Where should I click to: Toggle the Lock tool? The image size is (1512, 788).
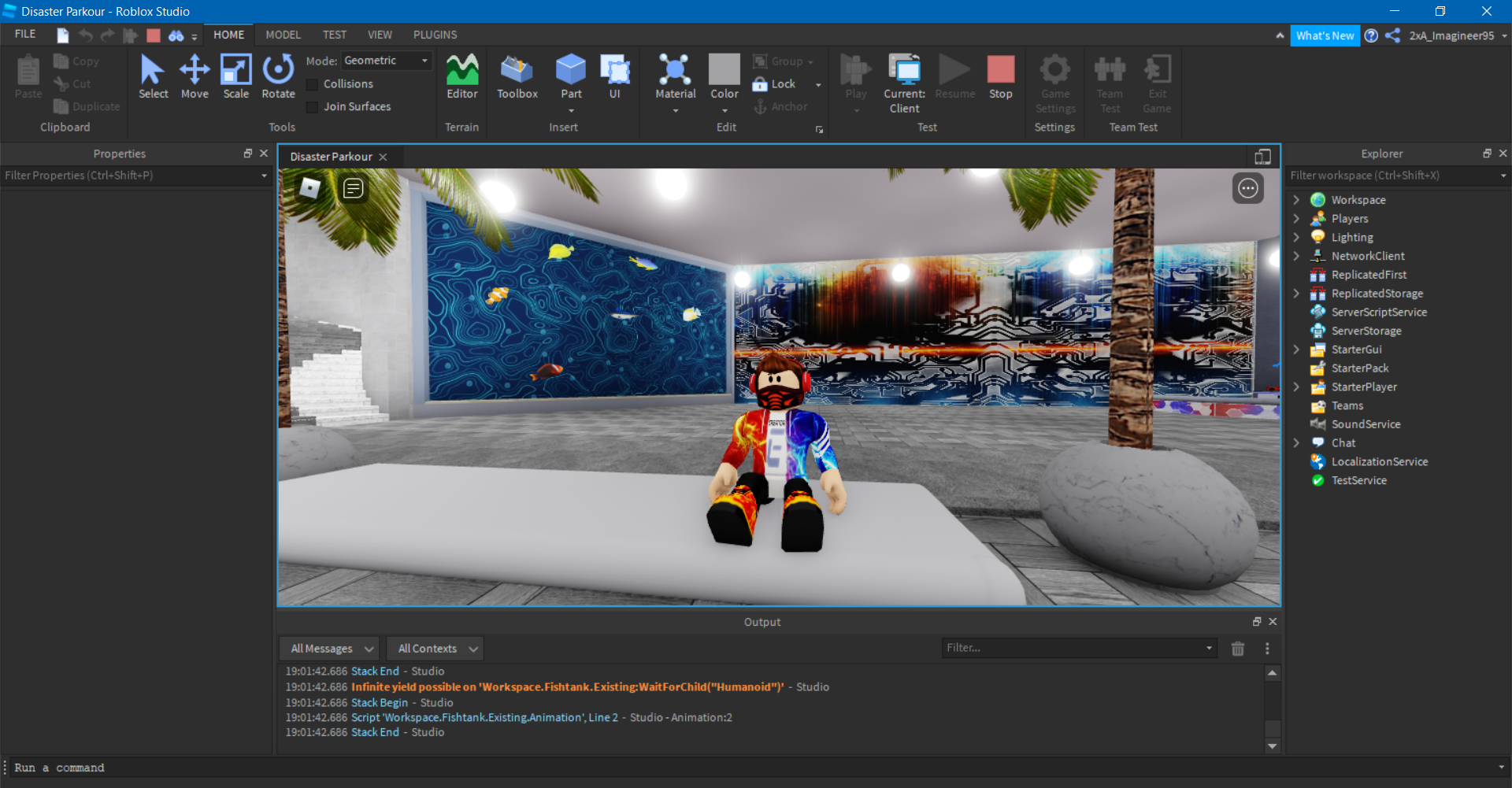pyautogui.click(x=775, y=84)
